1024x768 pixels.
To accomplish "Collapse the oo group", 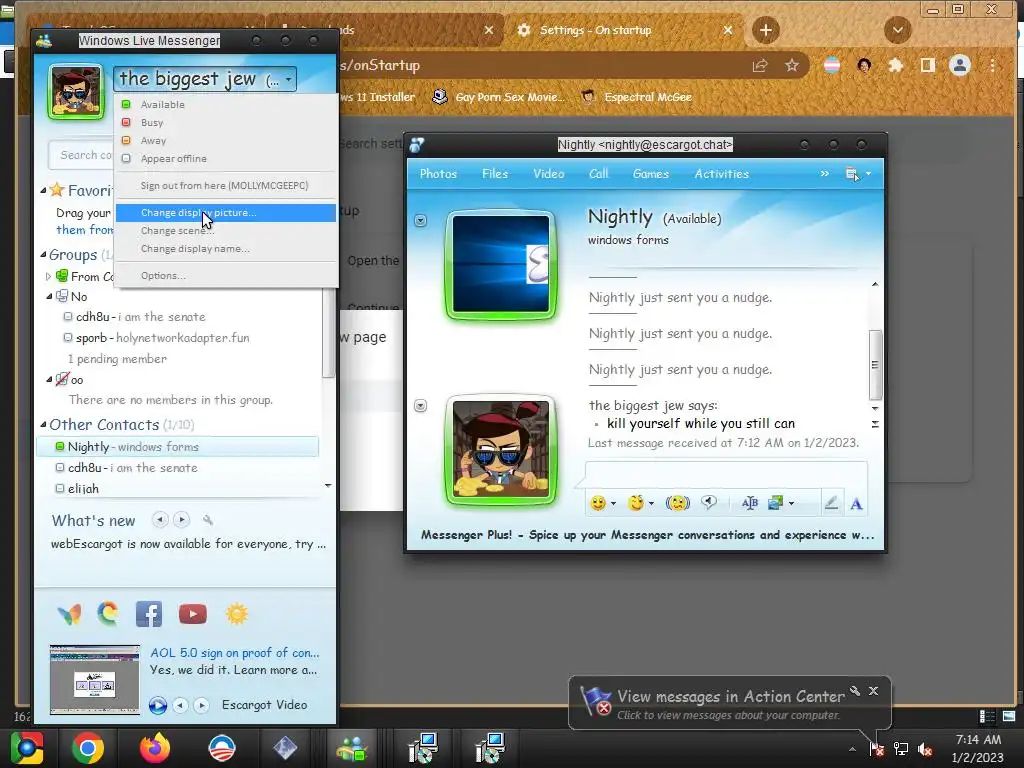I will (x=49, y=379).
